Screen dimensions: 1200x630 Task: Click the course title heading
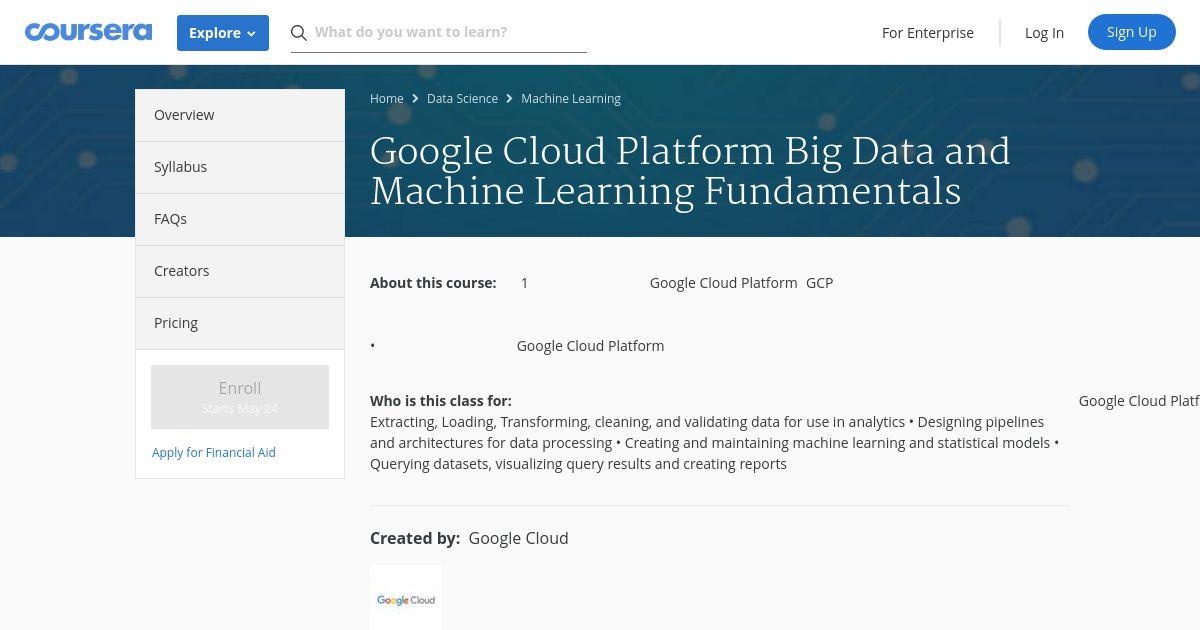[690, 171]
